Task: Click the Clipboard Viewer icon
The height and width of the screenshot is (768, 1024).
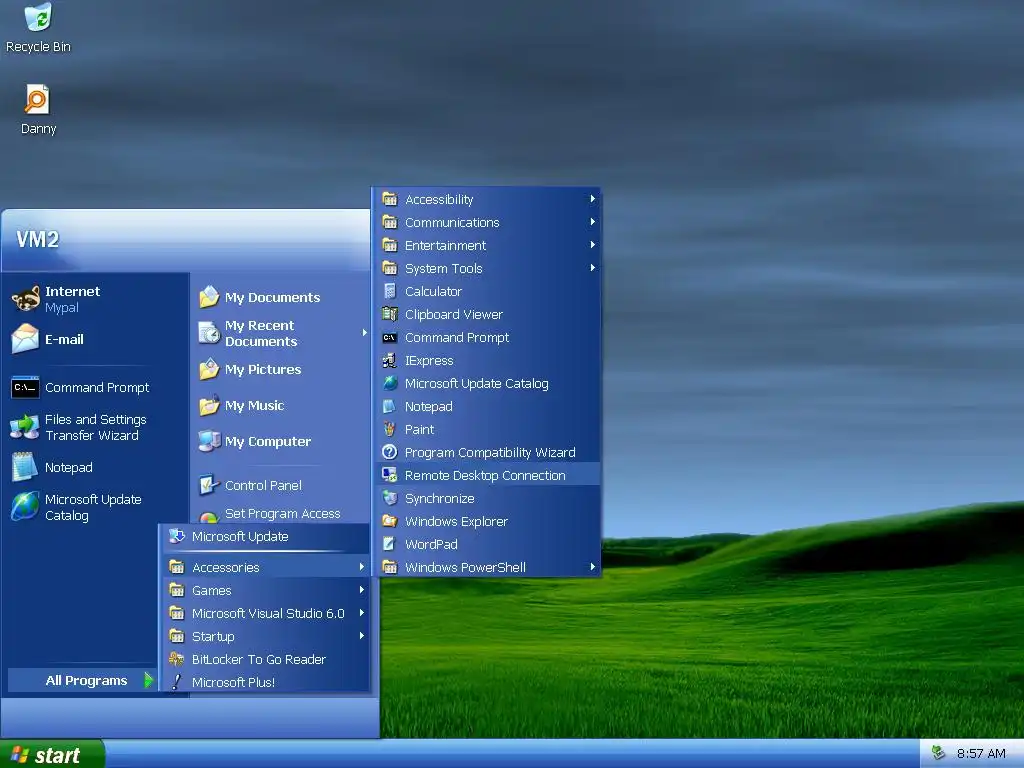Action: coord(390,314)
